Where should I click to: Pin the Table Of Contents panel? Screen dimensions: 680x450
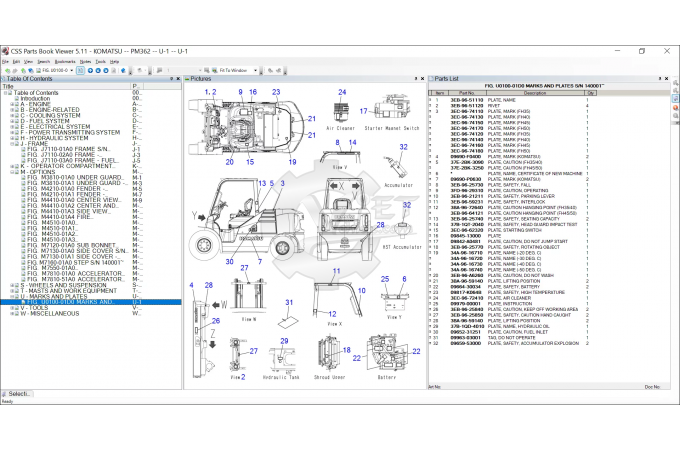[171, 79]
